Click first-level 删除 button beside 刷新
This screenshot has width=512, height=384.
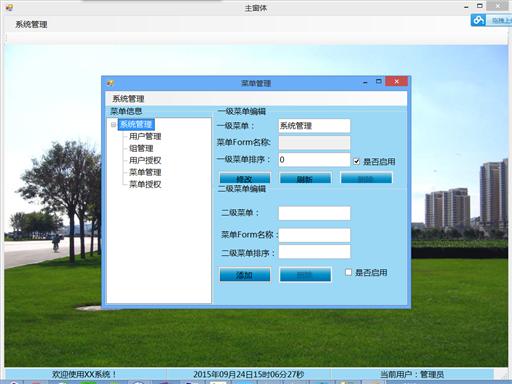click(x=366, y=178)
